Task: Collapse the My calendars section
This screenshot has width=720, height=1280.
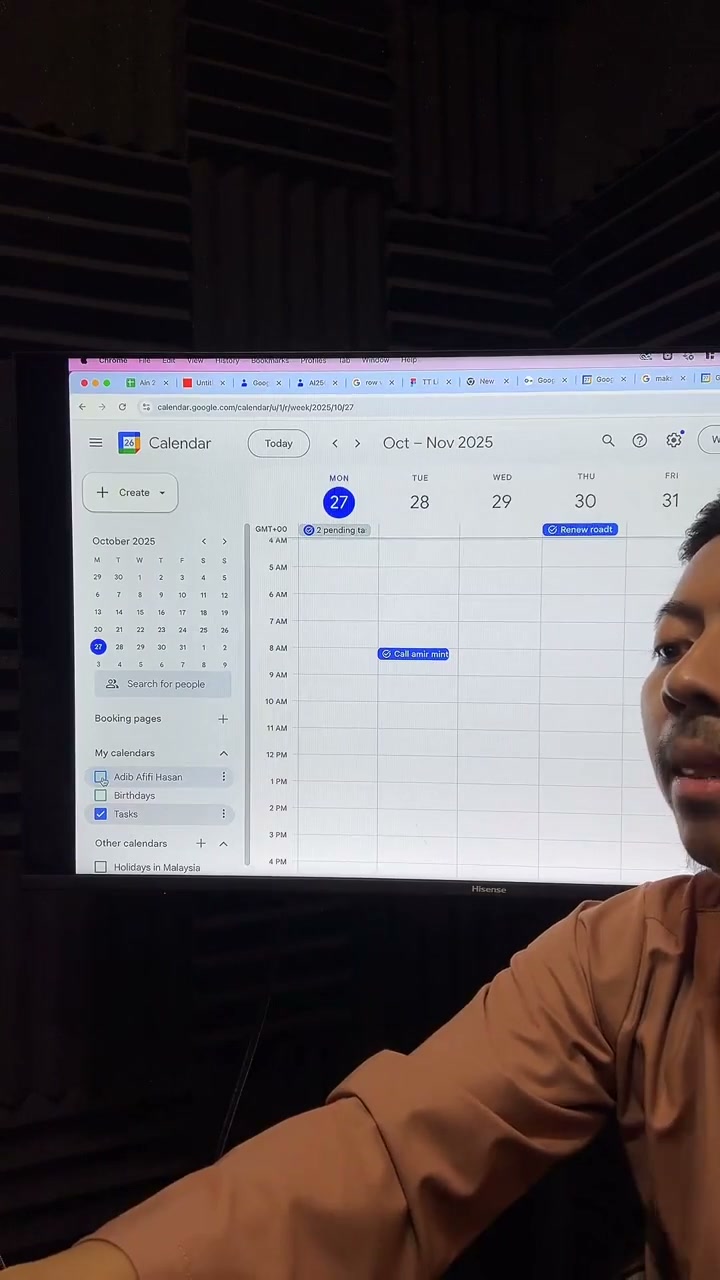Action: [x=223, y=753]
